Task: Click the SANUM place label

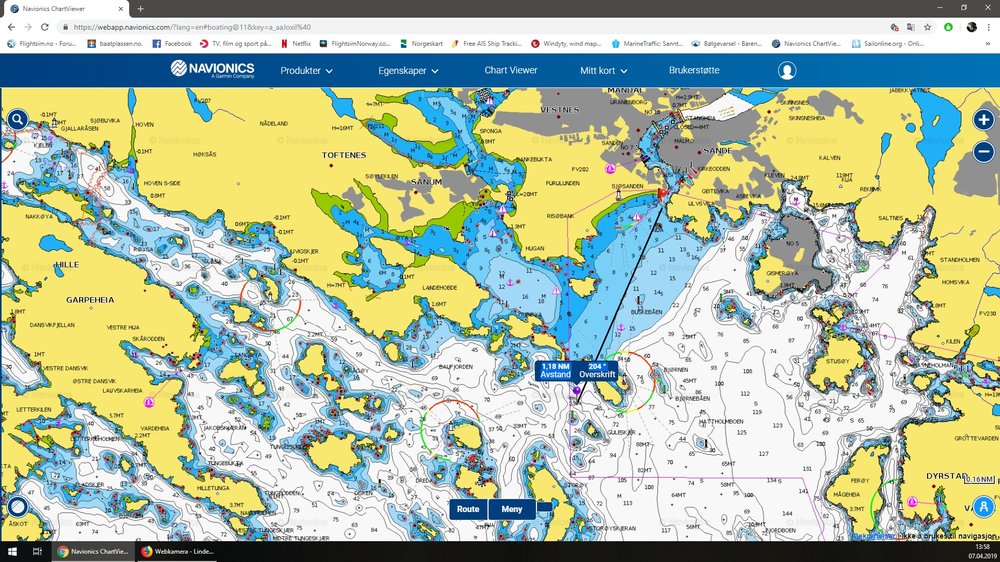Action: (426, 182)
